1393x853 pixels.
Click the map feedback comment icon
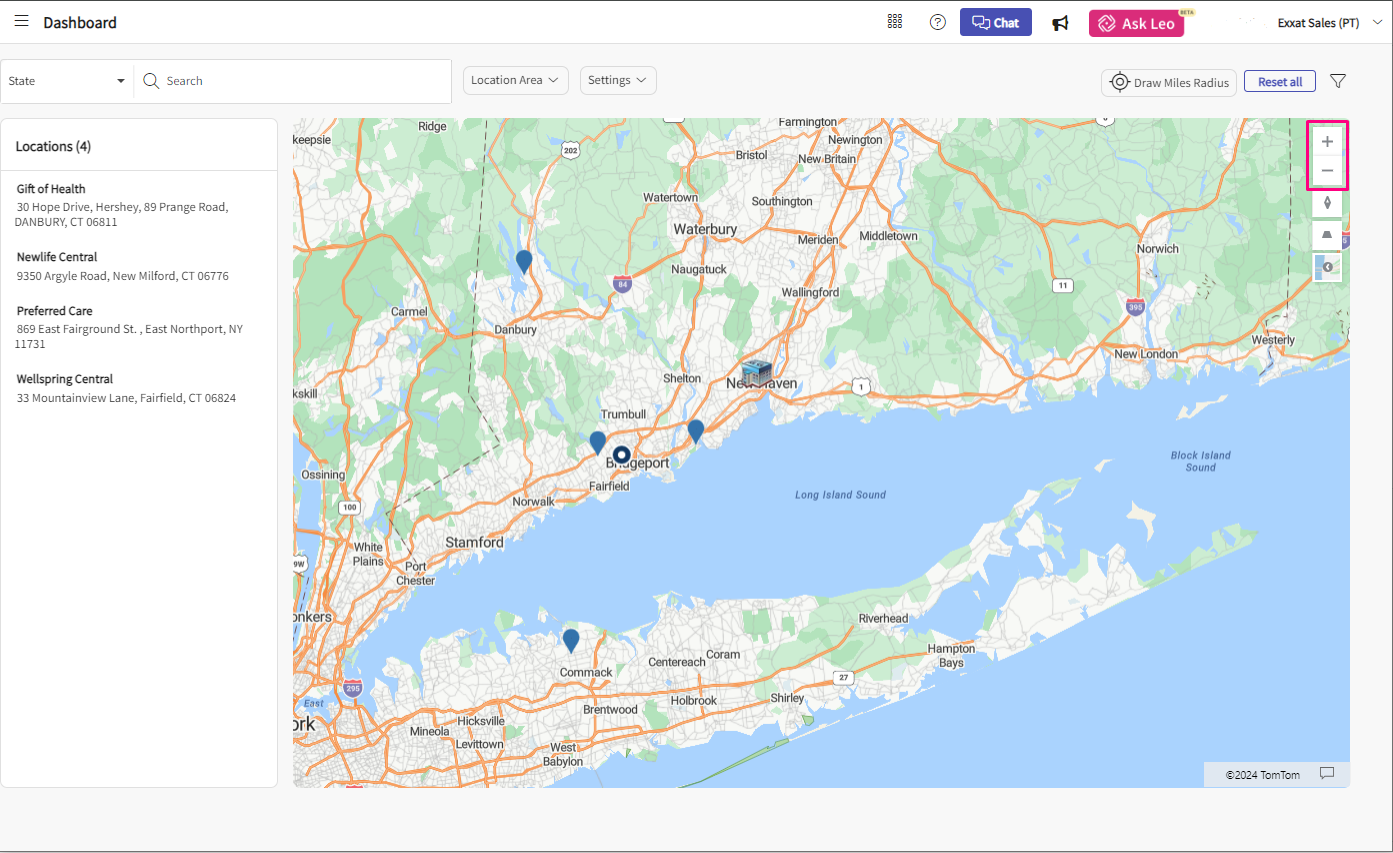pos(1327,773)
